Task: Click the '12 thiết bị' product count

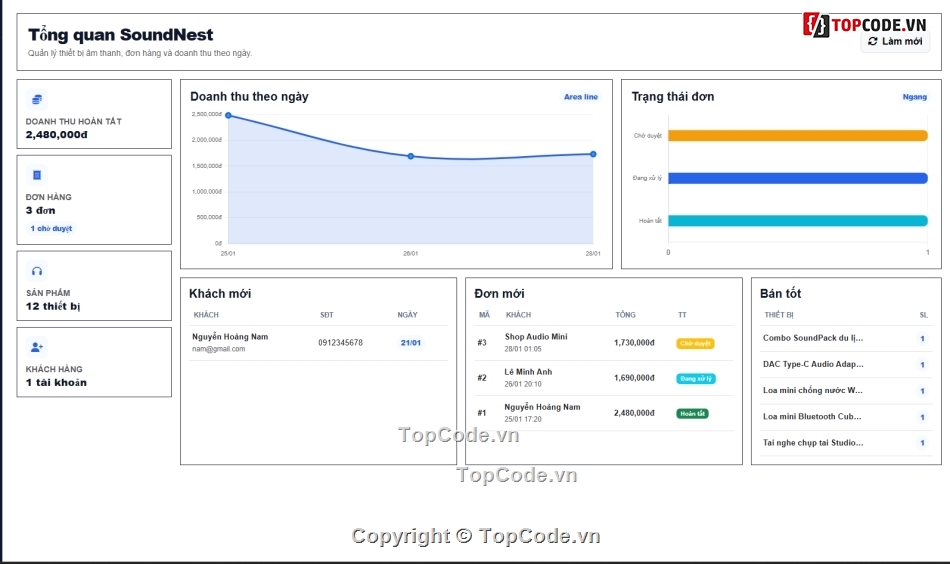Action: (53, 307)
